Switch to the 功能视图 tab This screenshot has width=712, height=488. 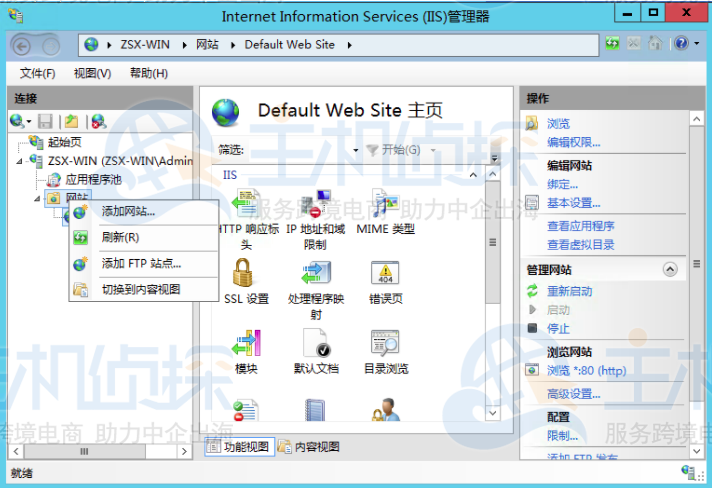click(x=240, y=447)
